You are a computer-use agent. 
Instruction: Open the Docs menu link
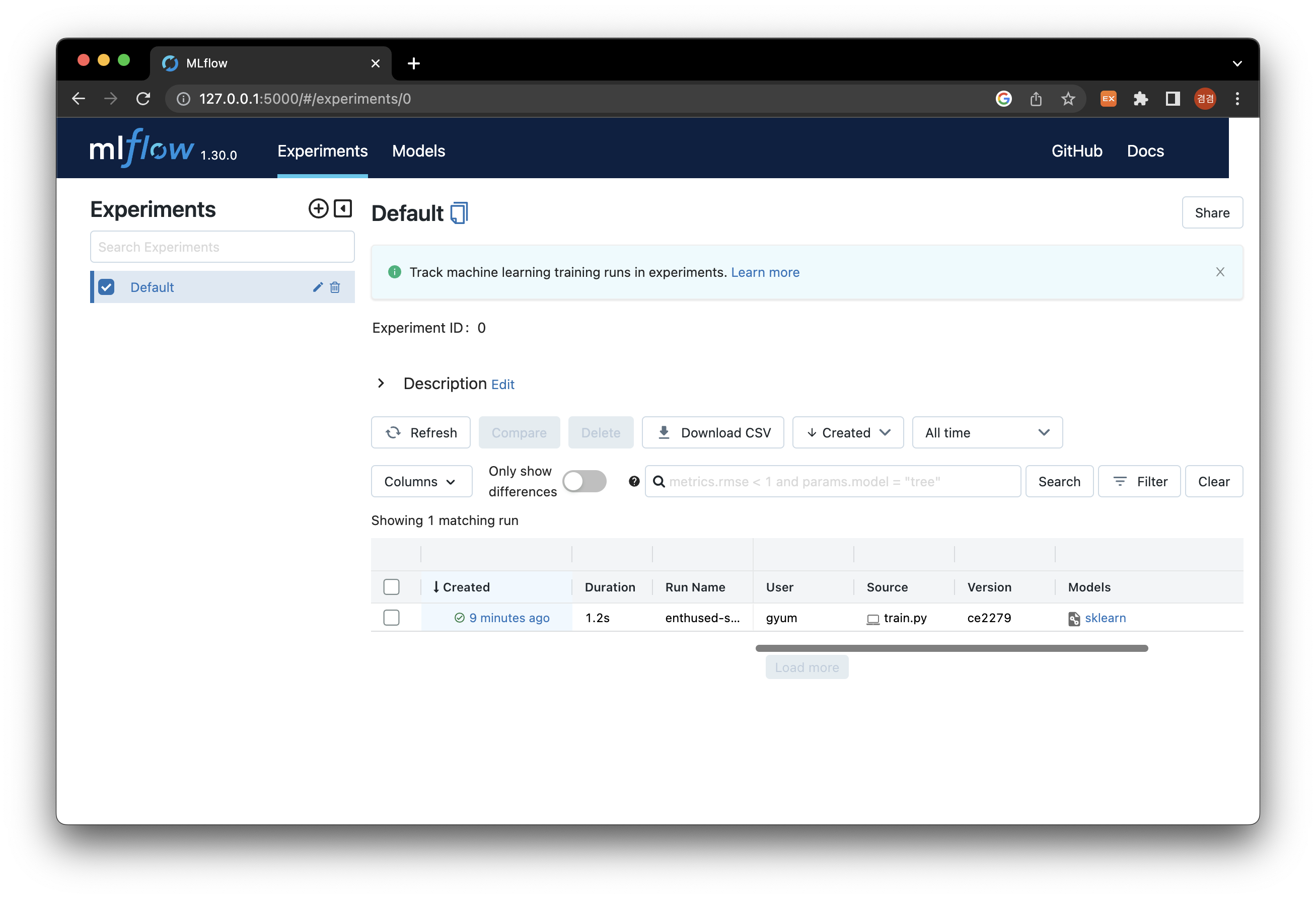(1145, 151)
